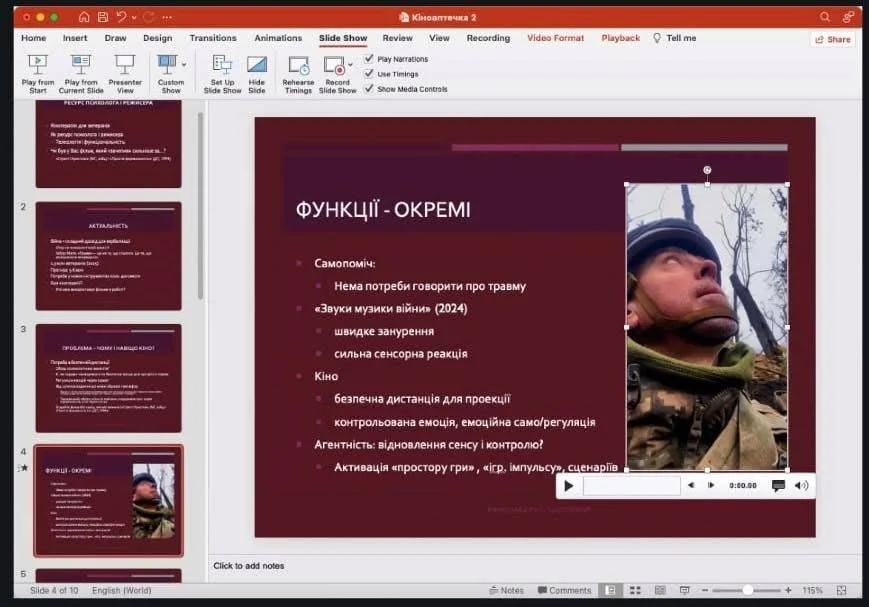Screen dimensions: 869x607
Task: Select slide 3 thumbnail in the panel
Action: click(109, 378)
